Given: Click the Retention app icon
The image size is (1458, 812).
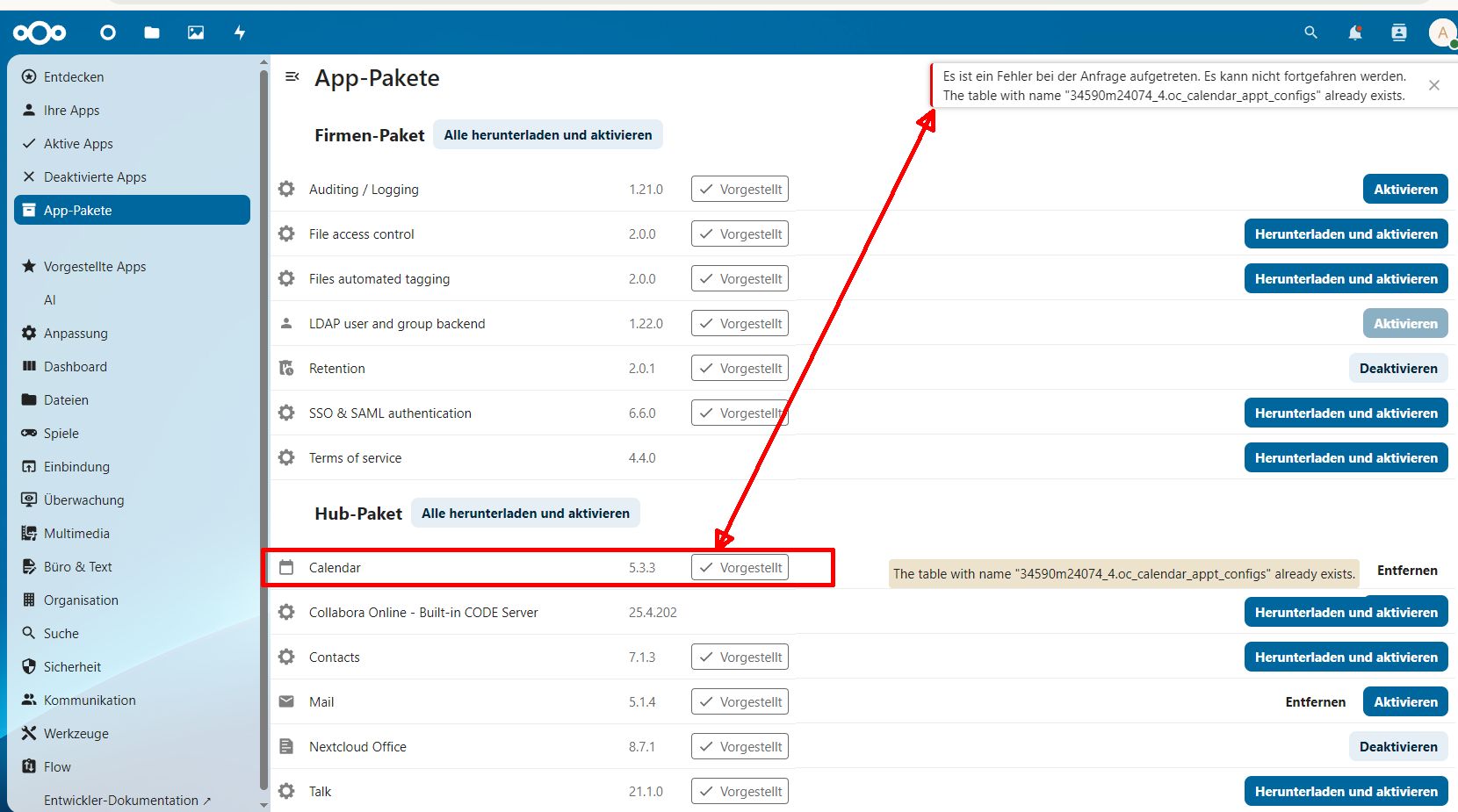Looking at the screenshot, I should point(286,368).
